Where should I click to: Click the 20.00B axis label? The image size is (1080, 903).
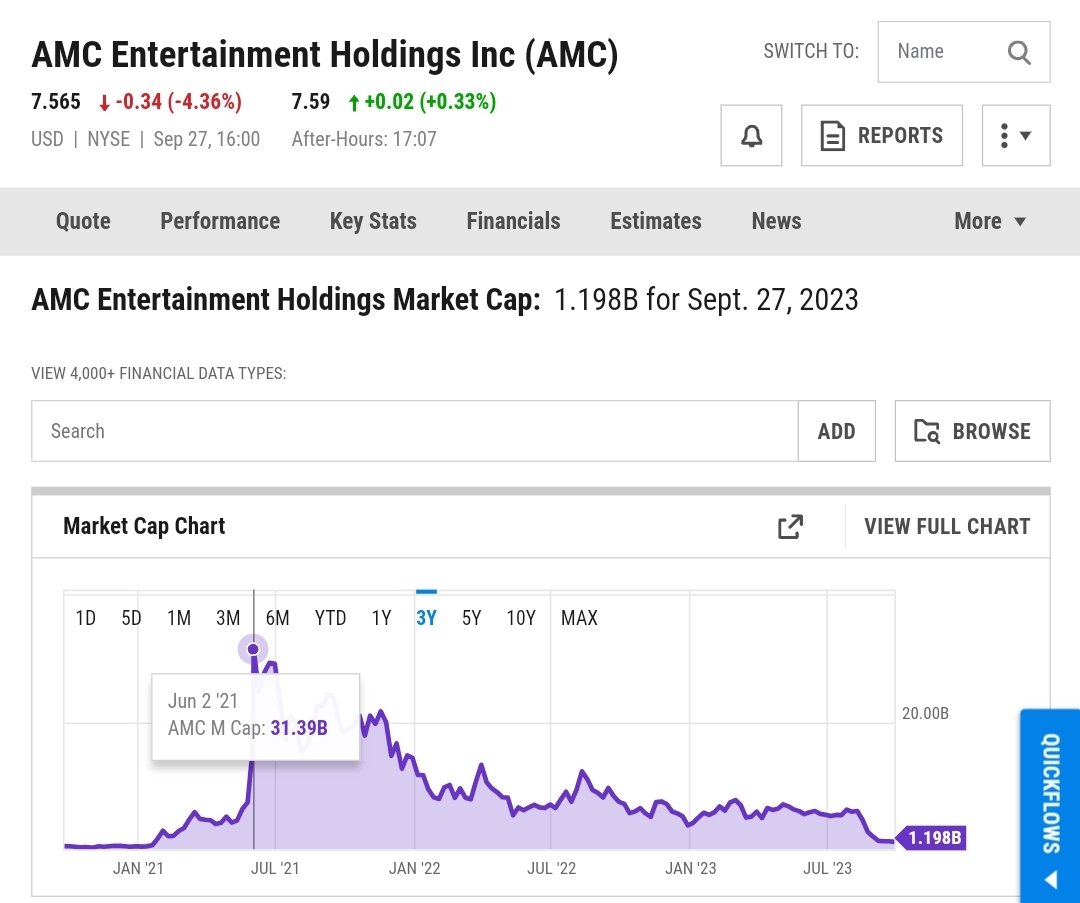925,714
